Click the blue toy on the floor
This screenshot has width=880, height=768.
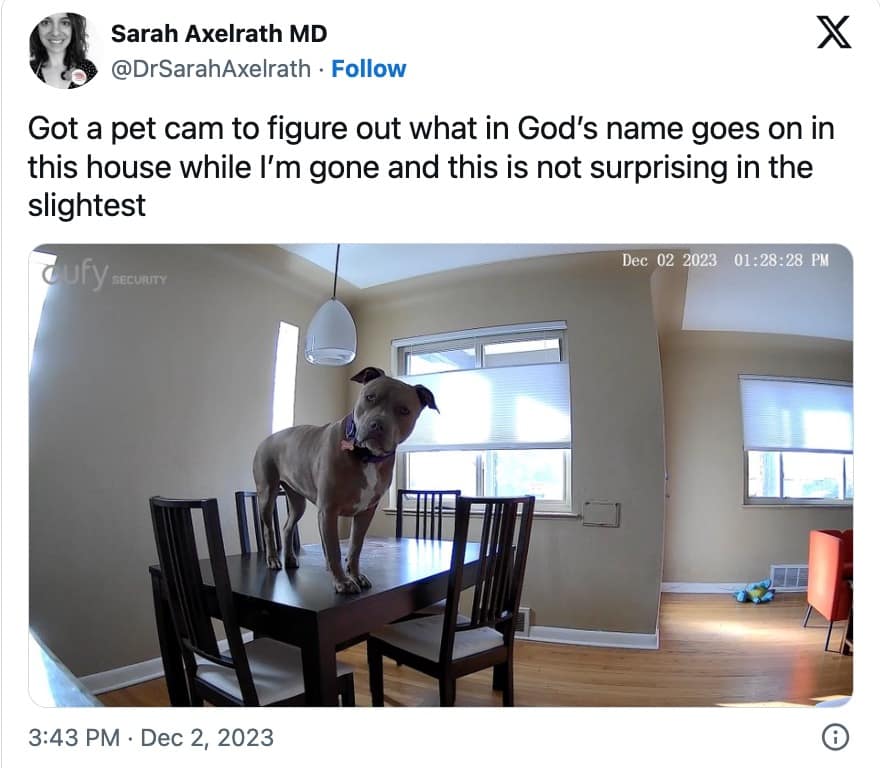click(755, 591)
